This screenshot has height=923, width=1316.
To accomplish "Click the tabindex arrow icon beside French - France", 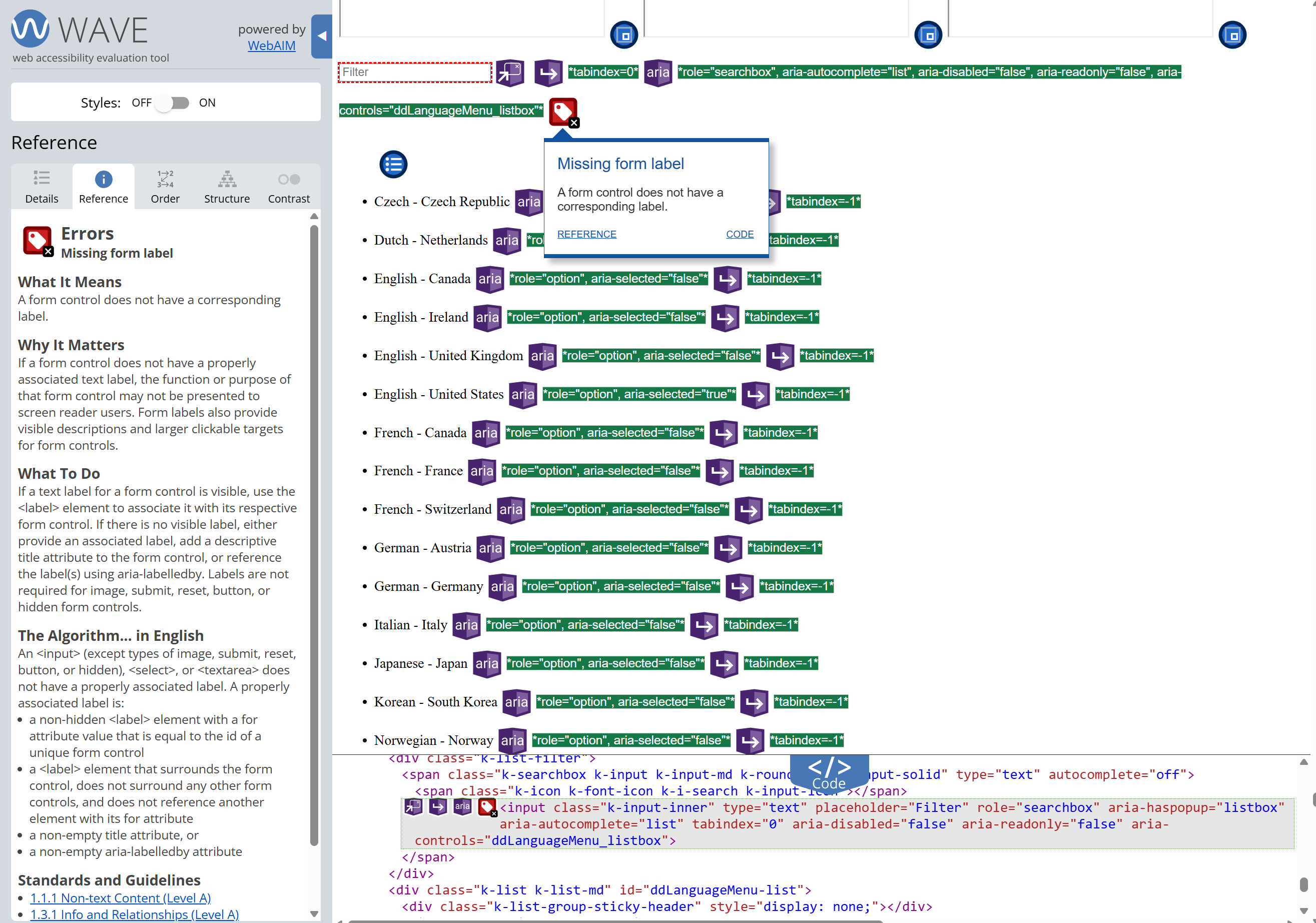I will (x=720, y=472).
